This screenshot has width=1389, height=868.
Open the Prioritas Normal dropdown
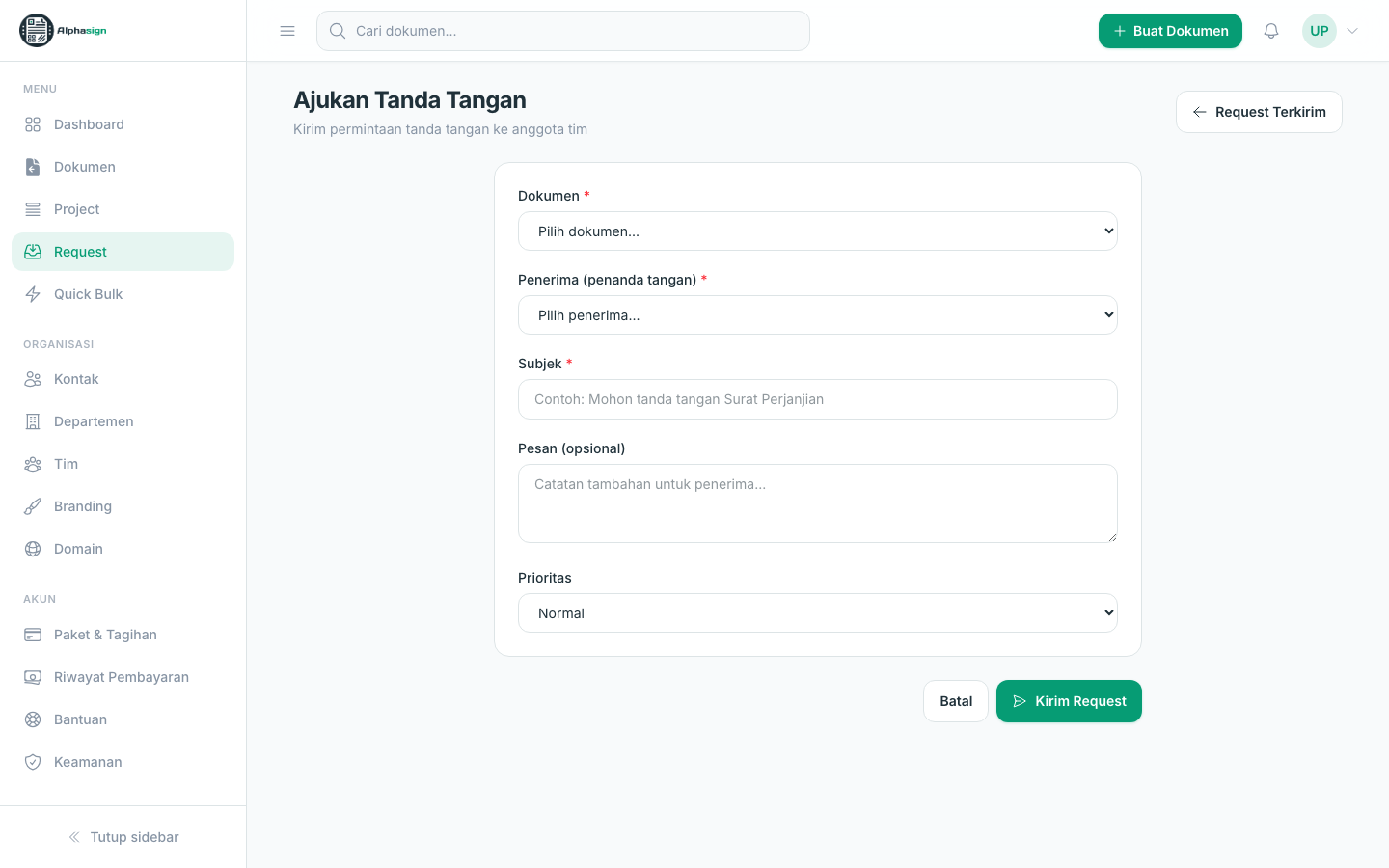pos(818,613)
